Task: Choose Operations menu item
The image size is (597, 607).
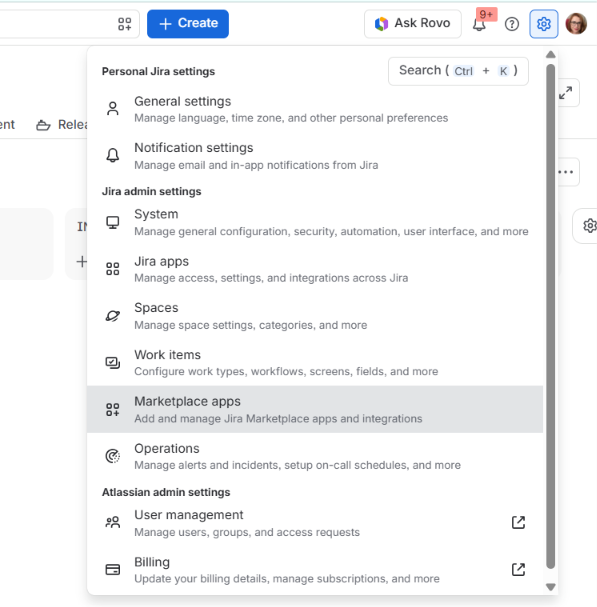Action: click(315, 456)
